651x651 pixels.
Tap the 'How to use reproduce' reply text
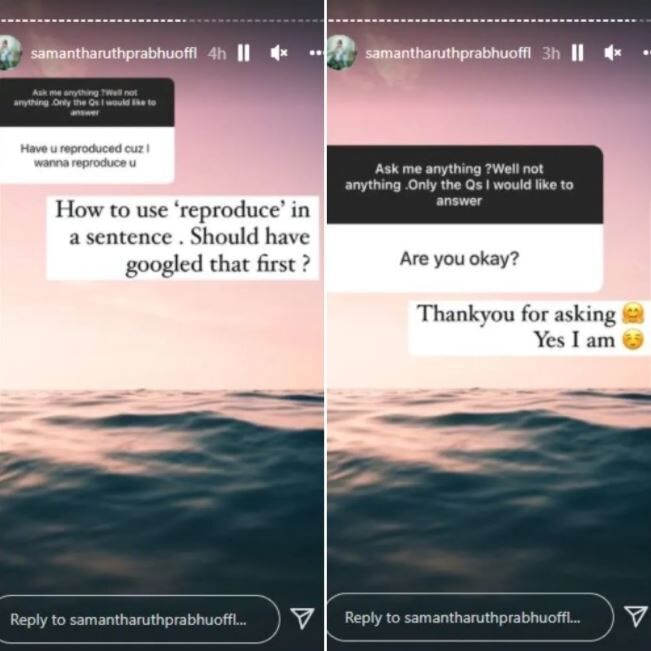tap(183, 237)
